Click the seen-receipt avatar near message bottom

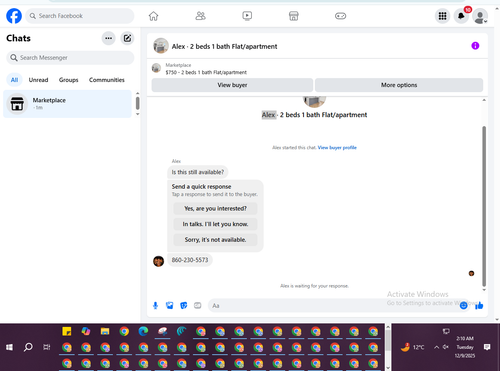471,273
